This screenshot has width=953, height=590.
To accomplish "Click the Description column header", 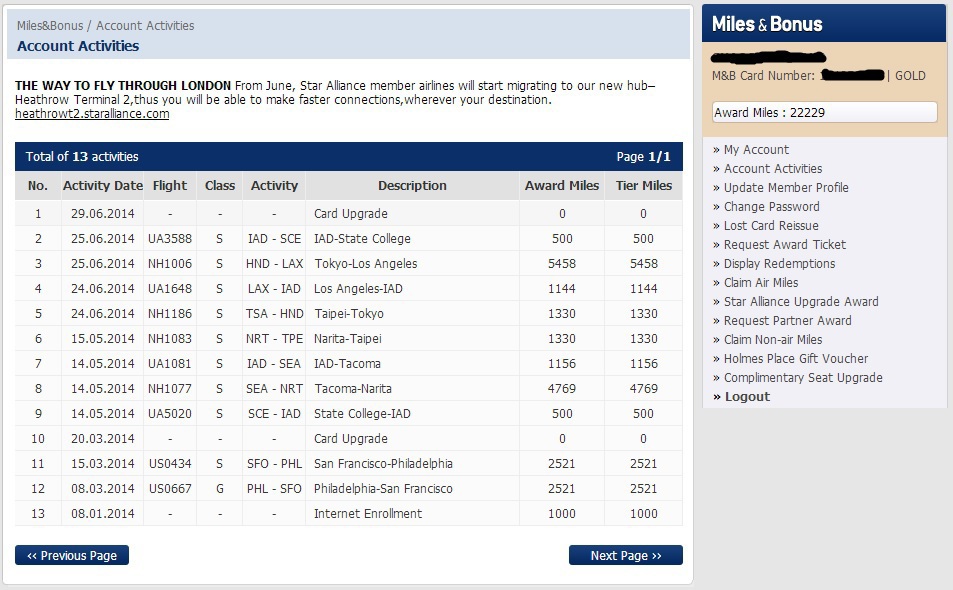I will 412,185.
